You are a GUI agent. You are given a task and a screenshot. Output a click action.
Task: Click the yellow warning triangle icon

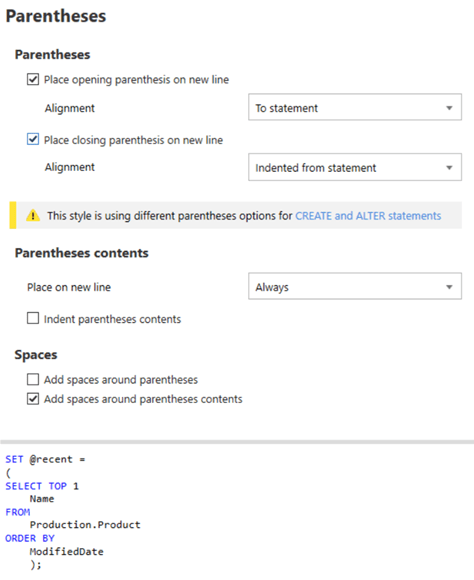pos(33,215)
